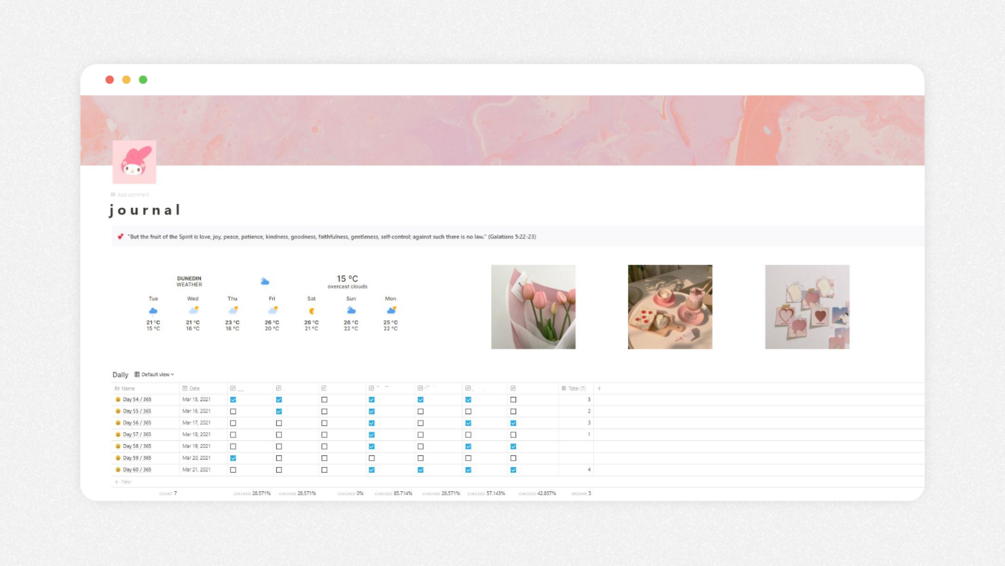Open the Count 7 footer calculation

point(168,494)
